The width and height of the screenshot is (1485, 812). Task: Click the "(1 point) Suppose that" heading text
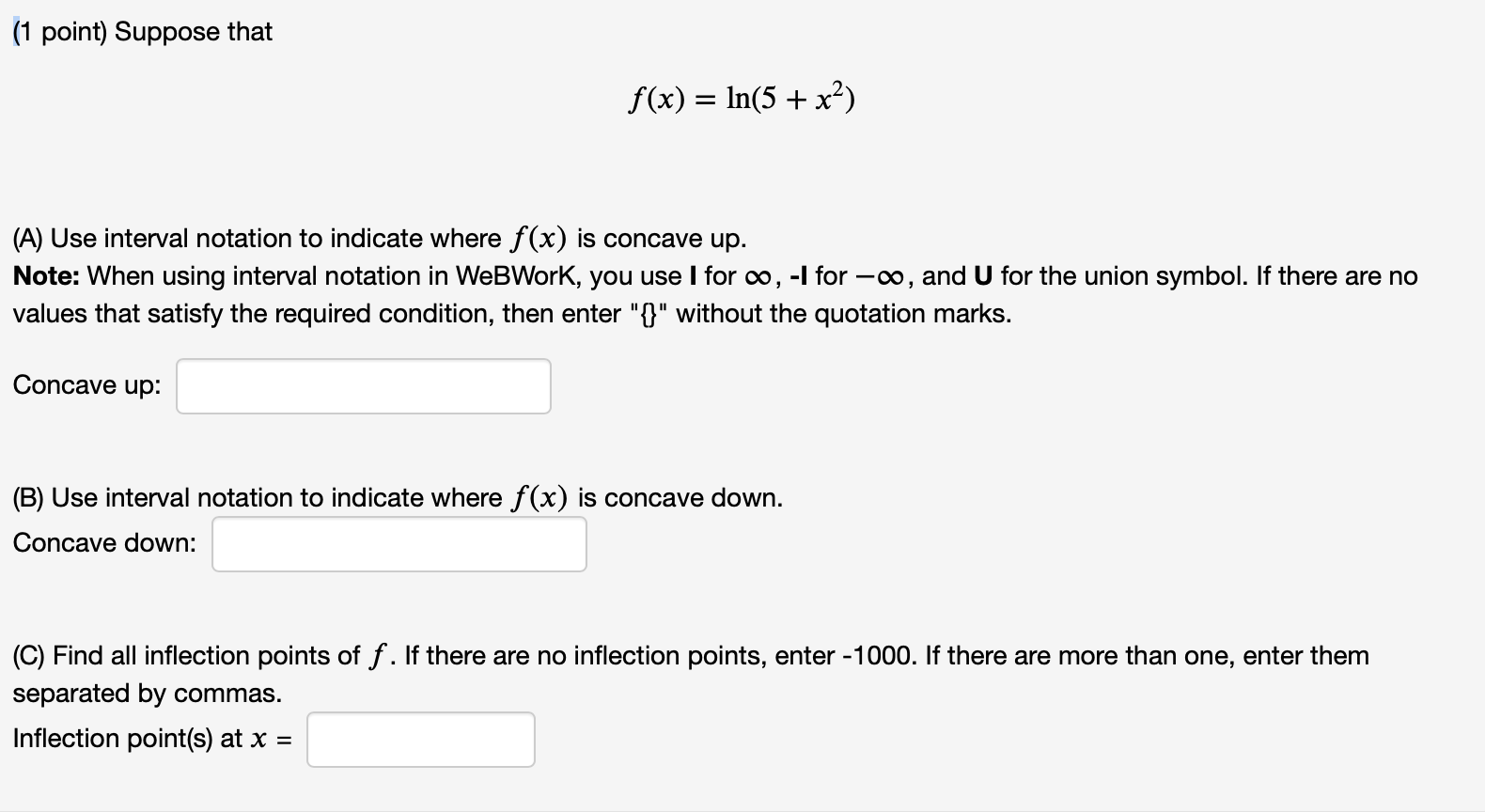(x=141, y=31)
